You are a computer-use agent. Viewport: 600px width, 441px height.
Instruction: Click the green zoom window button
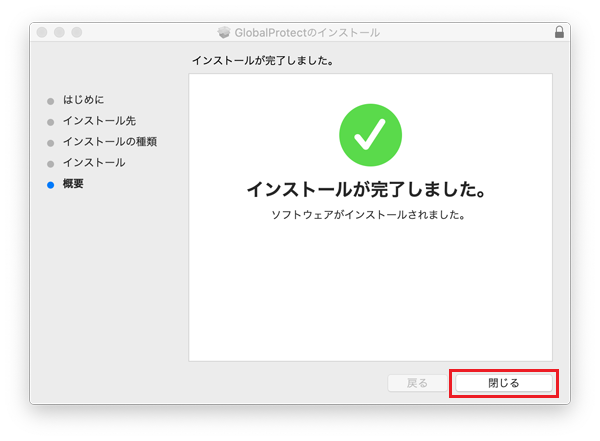[x=76, y=33]
